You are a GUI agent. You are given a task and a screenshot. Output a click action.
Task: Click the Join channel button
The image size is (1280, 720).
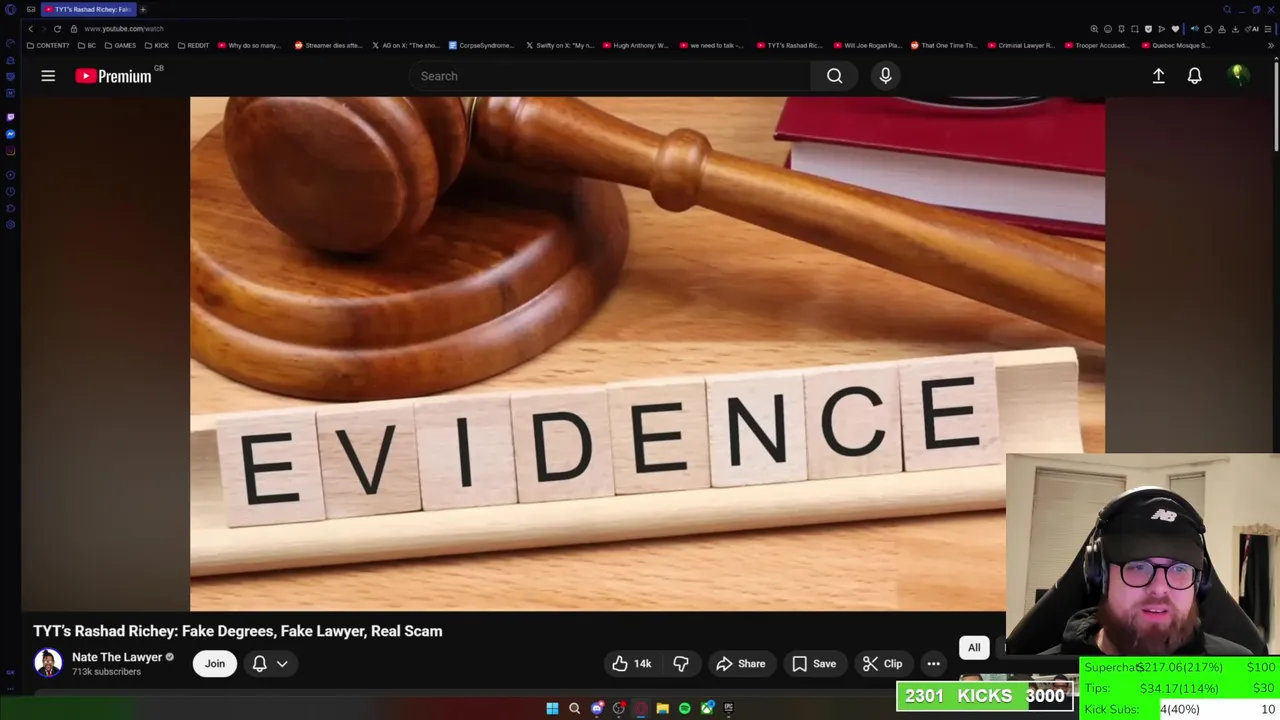tap(215, 664)
